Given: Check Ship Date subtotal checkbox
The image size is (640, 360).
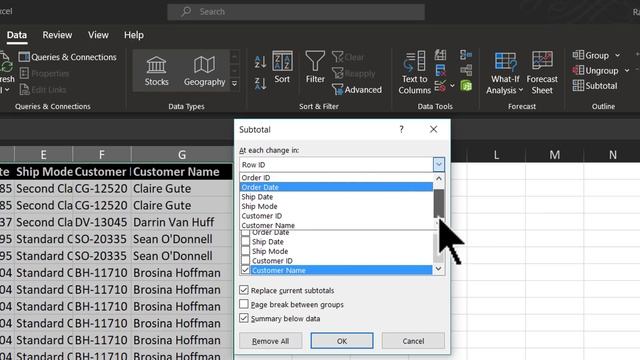Looking at the screenshot, I should pos(245,242).
